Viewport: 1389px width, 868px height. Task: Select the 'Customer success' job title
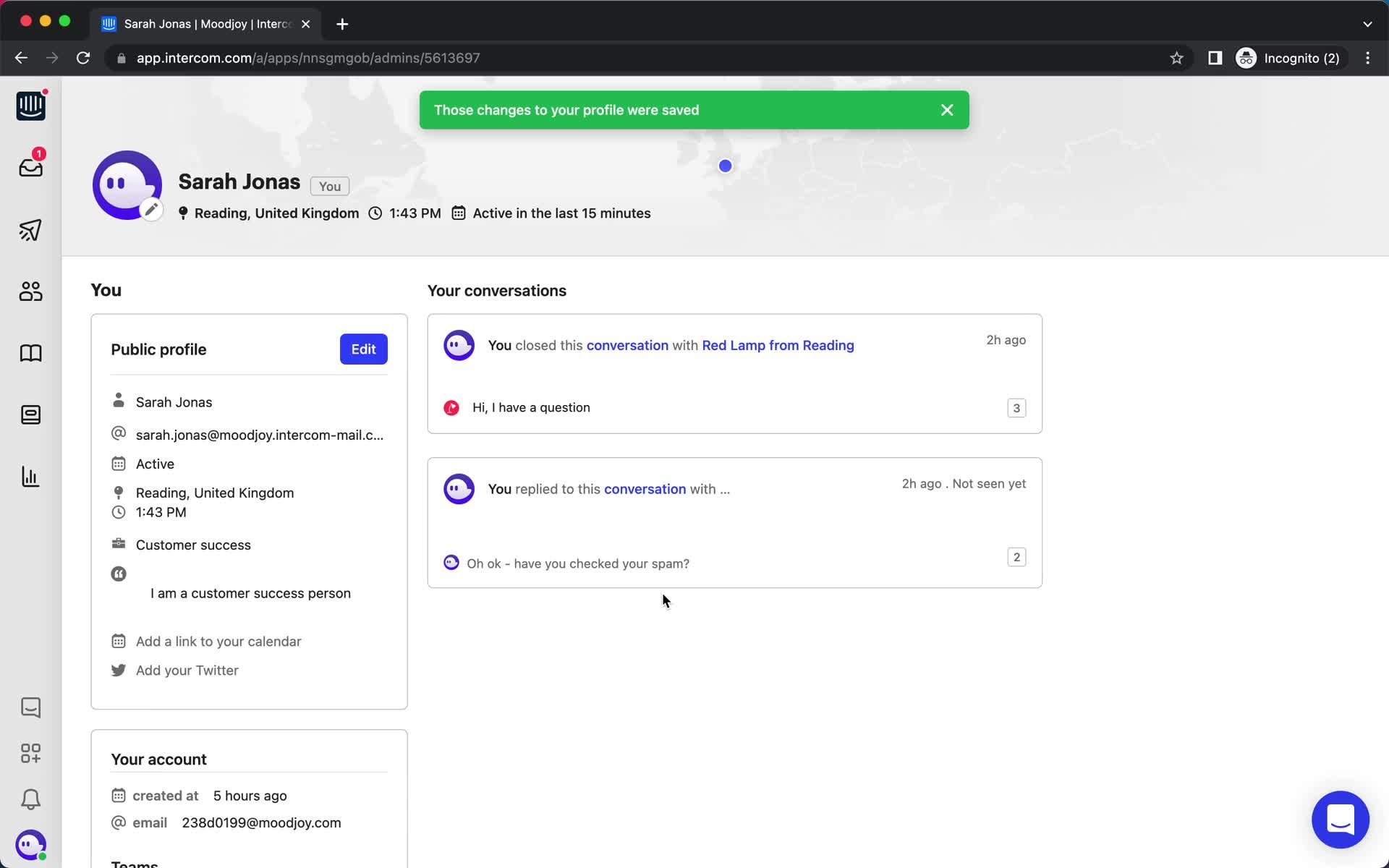point(193,545)
